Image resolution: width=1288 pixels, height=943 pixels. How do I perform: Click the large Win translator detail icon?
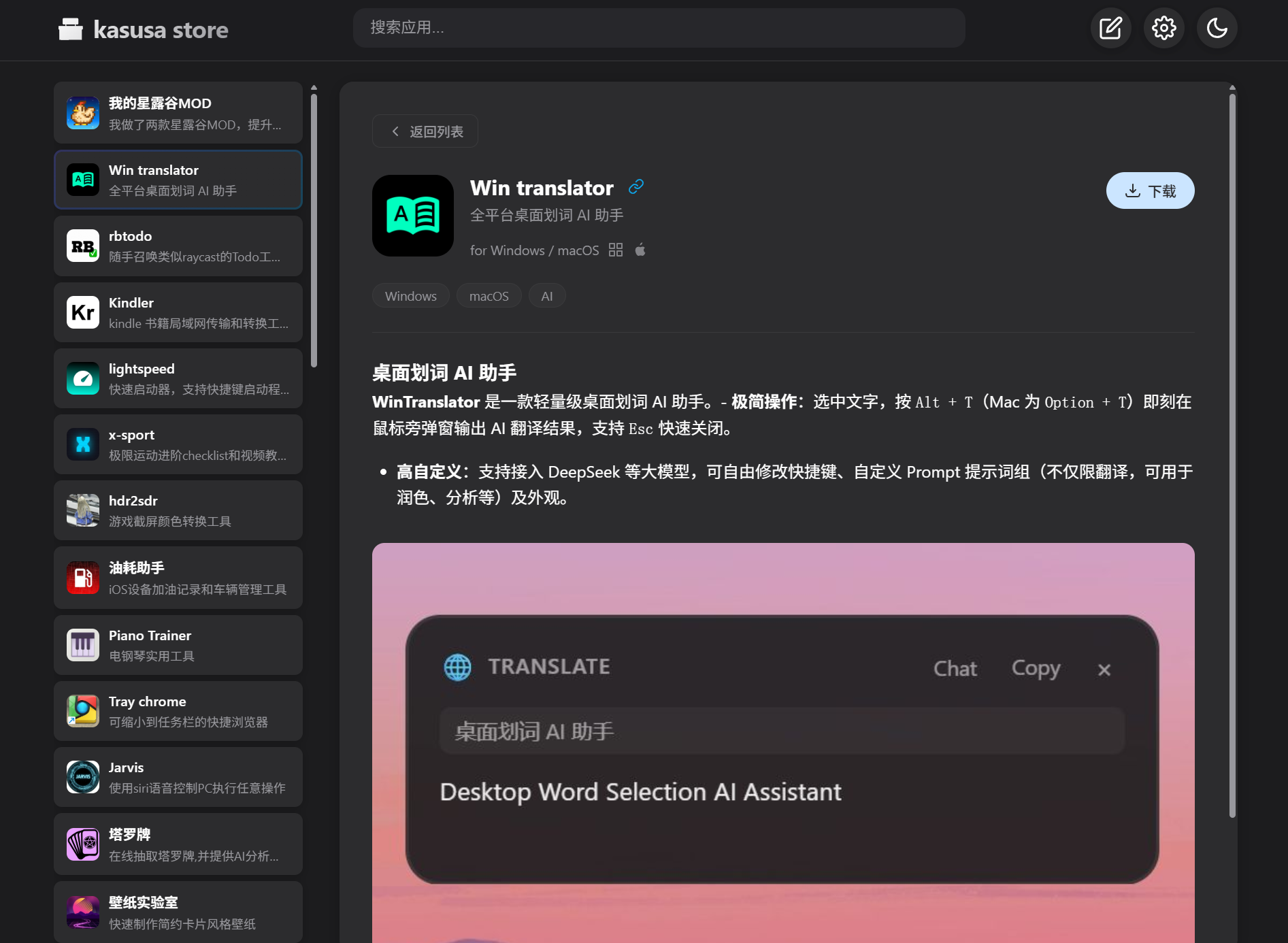tap(413, 216)
